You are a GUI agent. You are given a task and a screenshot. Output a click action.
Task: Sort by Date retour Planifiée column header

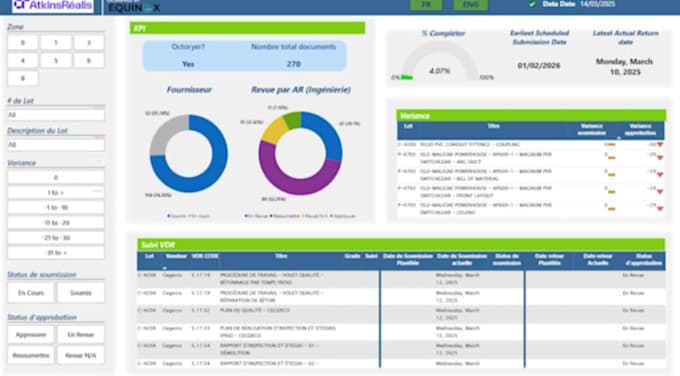[549, 260]
